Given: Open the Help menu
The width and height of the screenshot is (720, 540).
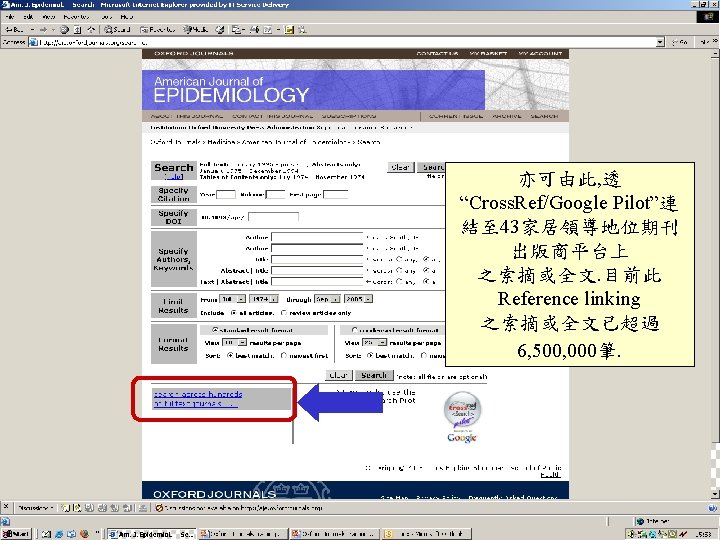Looking at the screenshot, I should (127, 17).
